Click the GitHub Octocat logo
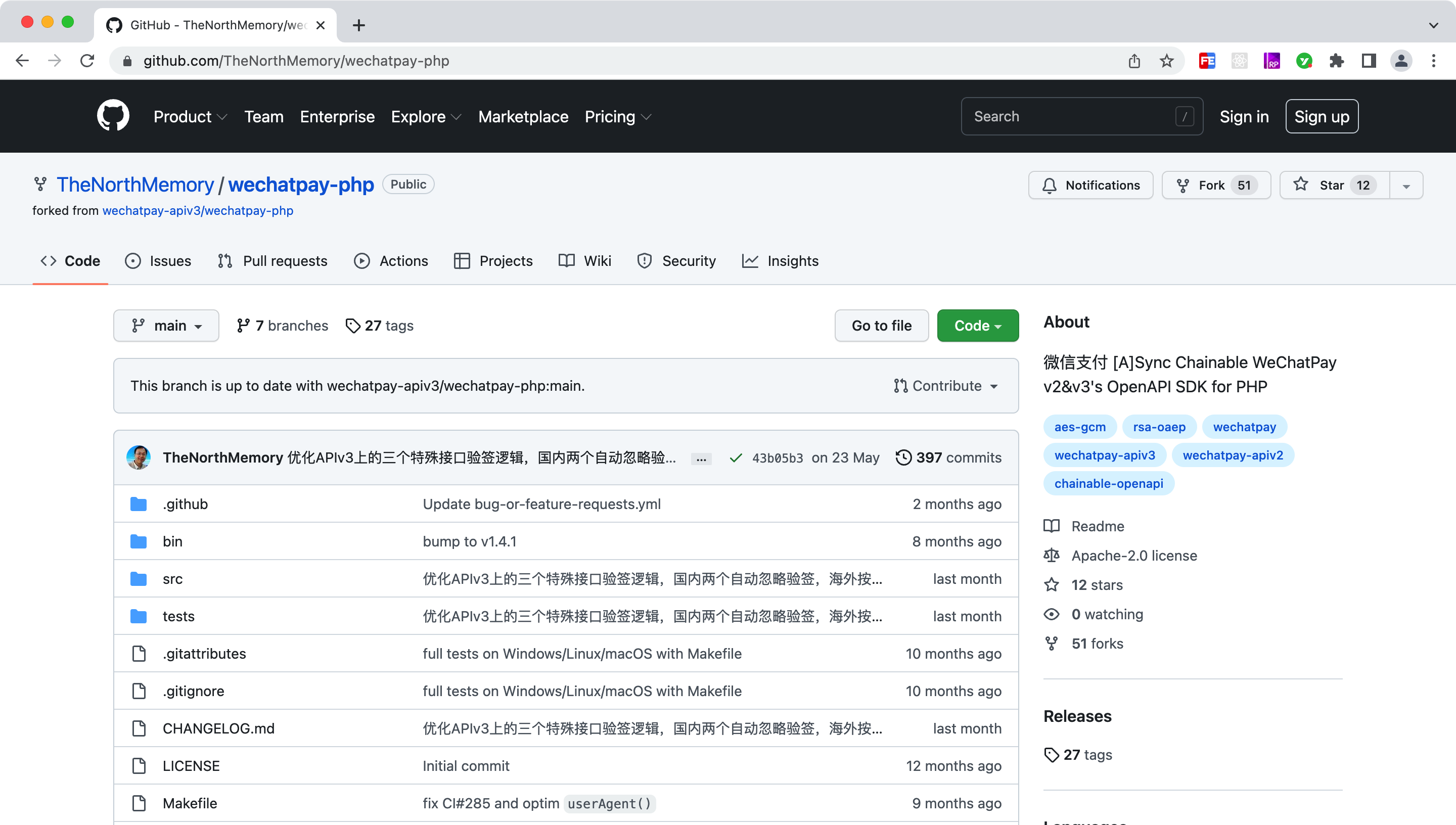 coord(113,116)
